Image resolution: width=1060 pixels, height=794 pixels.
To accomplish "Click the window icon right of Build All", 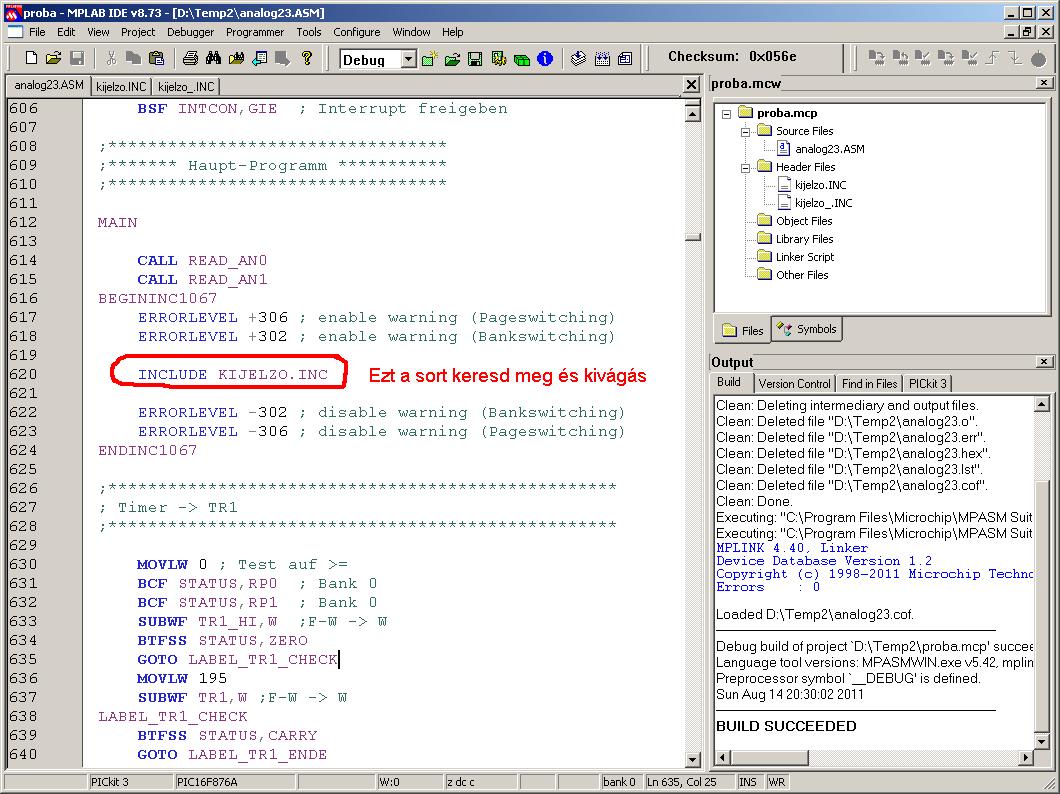I will [x=625, y=59].
